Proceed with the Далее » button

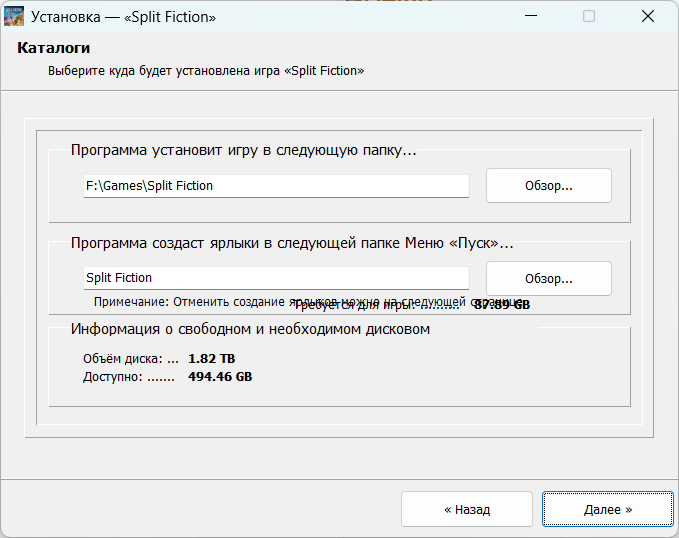[607, 509]
